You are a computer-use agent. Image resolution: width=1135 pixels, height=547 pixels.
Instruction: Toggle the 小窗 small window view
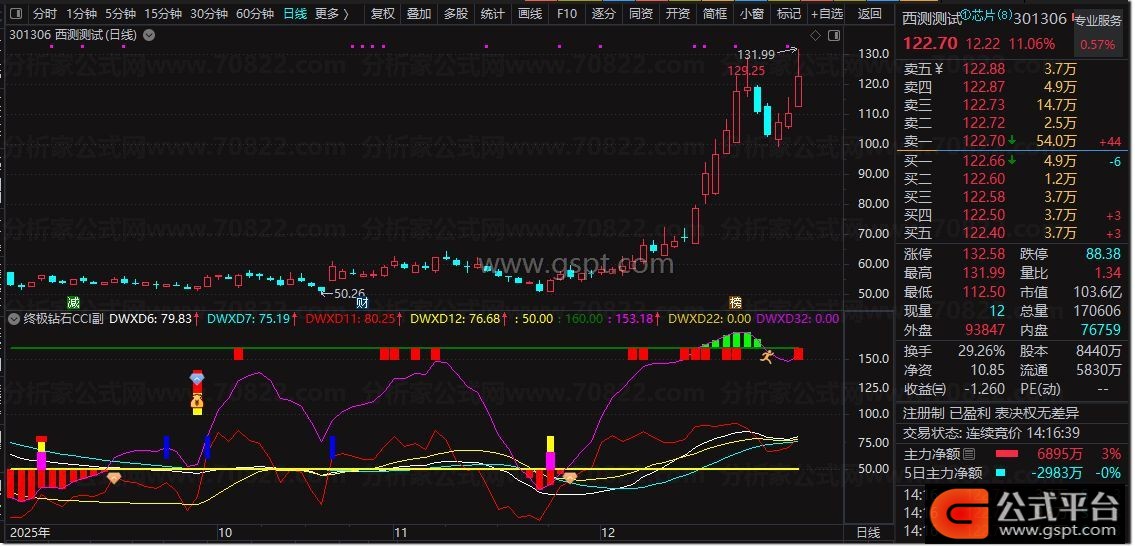751,14
